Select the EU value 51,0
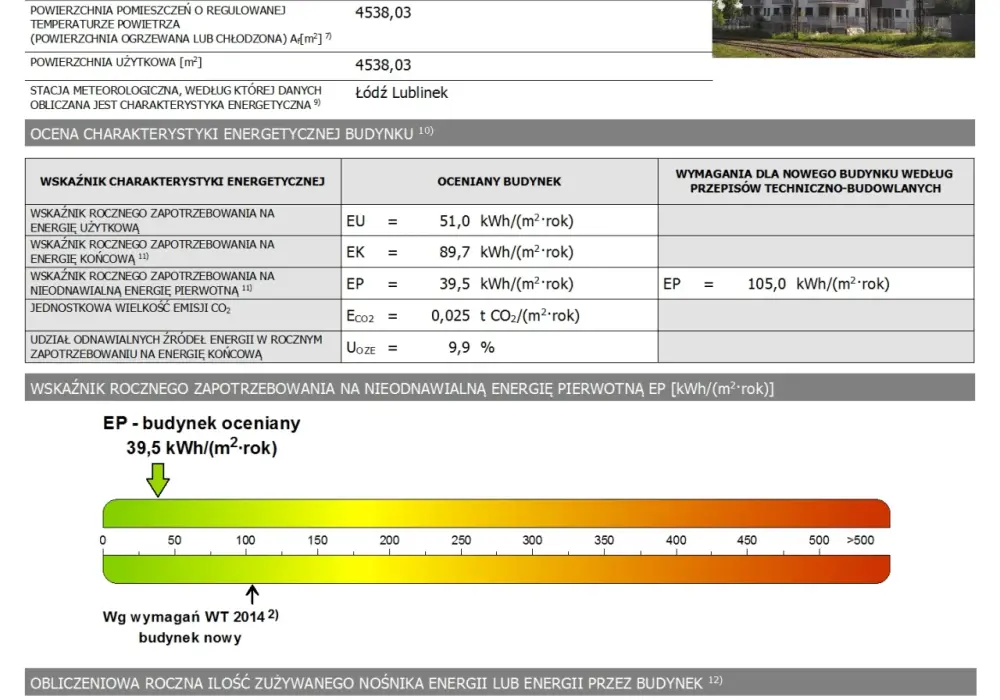The image size is (1000, 700). tap(455, 221)
